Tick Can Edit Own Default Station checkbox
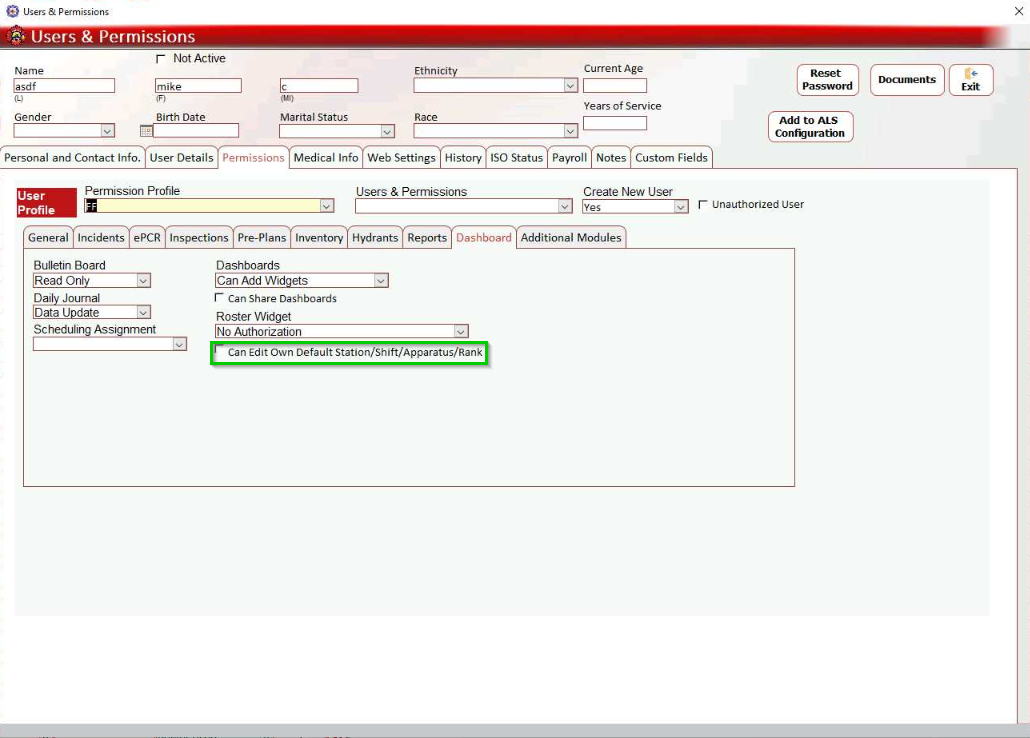The height and width of the screenshot is (738, 1030). point(220,351)
